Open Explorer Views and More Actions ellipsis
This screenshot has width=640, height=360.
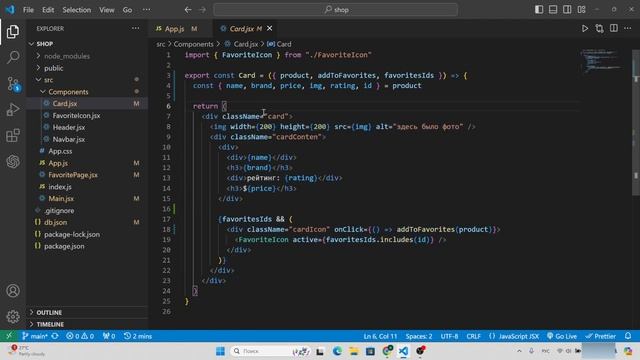(136, 28)
